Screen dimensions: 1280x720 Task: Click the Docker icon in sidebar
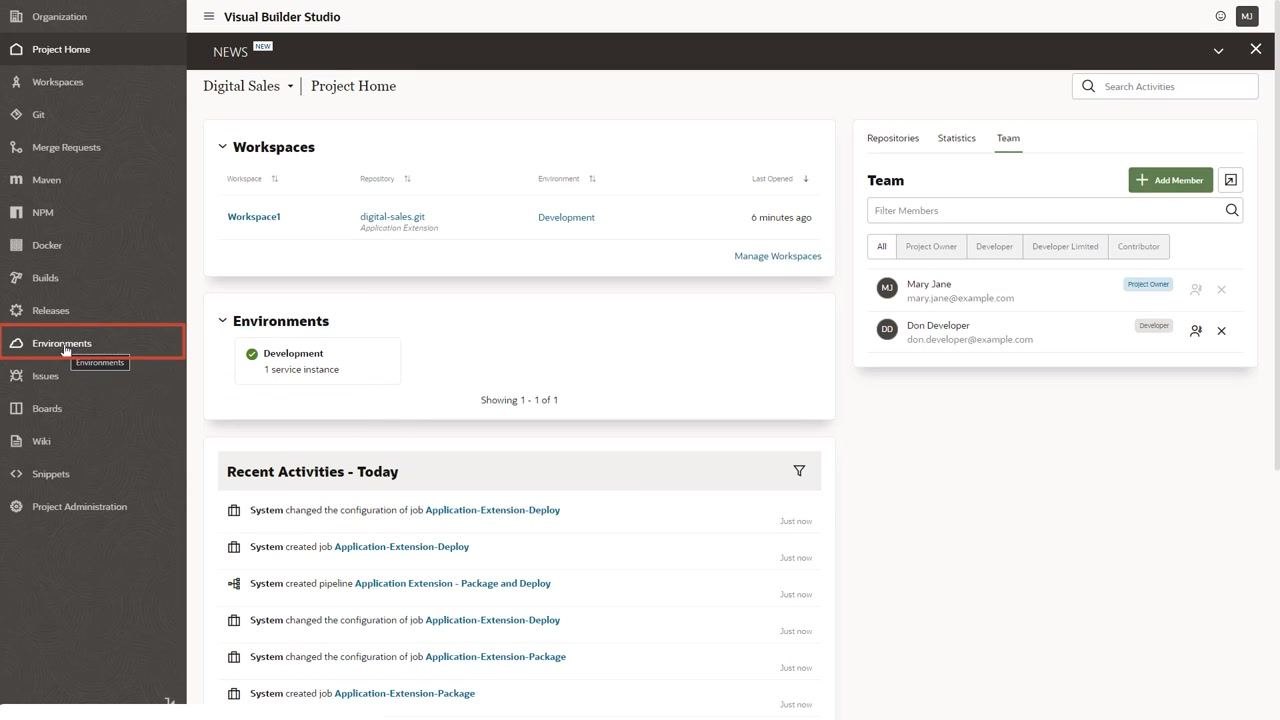click(16, 245)
